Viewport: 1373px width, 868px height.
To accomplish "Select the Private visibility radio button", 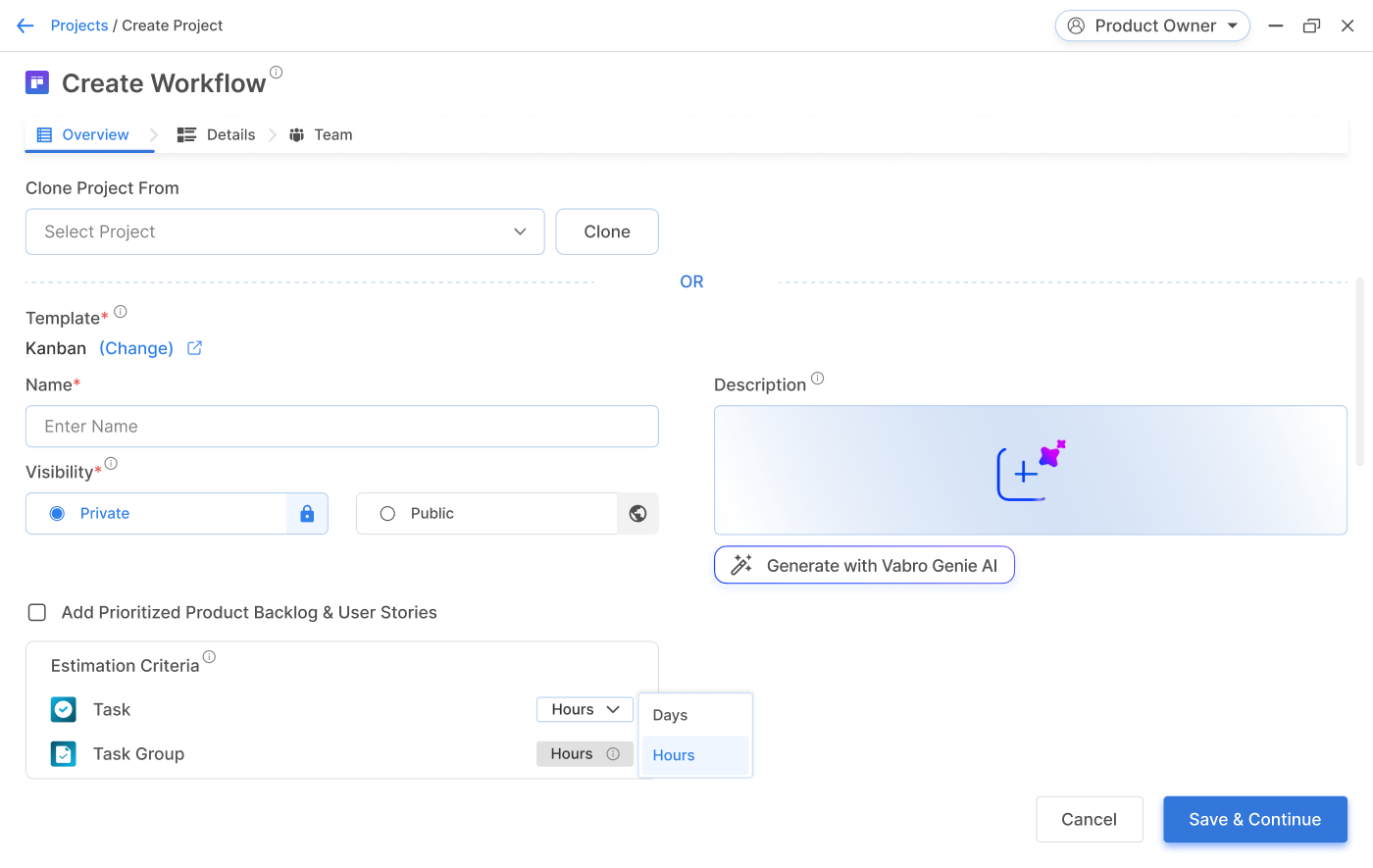I will tap(57, 514).
